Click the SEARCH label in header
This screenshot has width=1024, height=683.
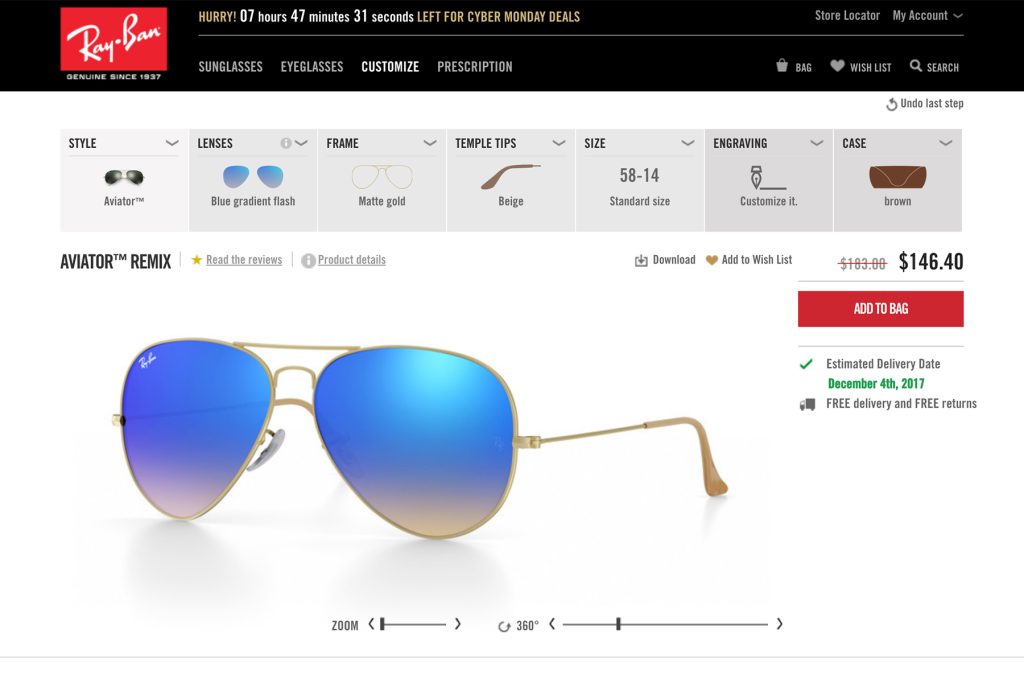tap(943, 67)
